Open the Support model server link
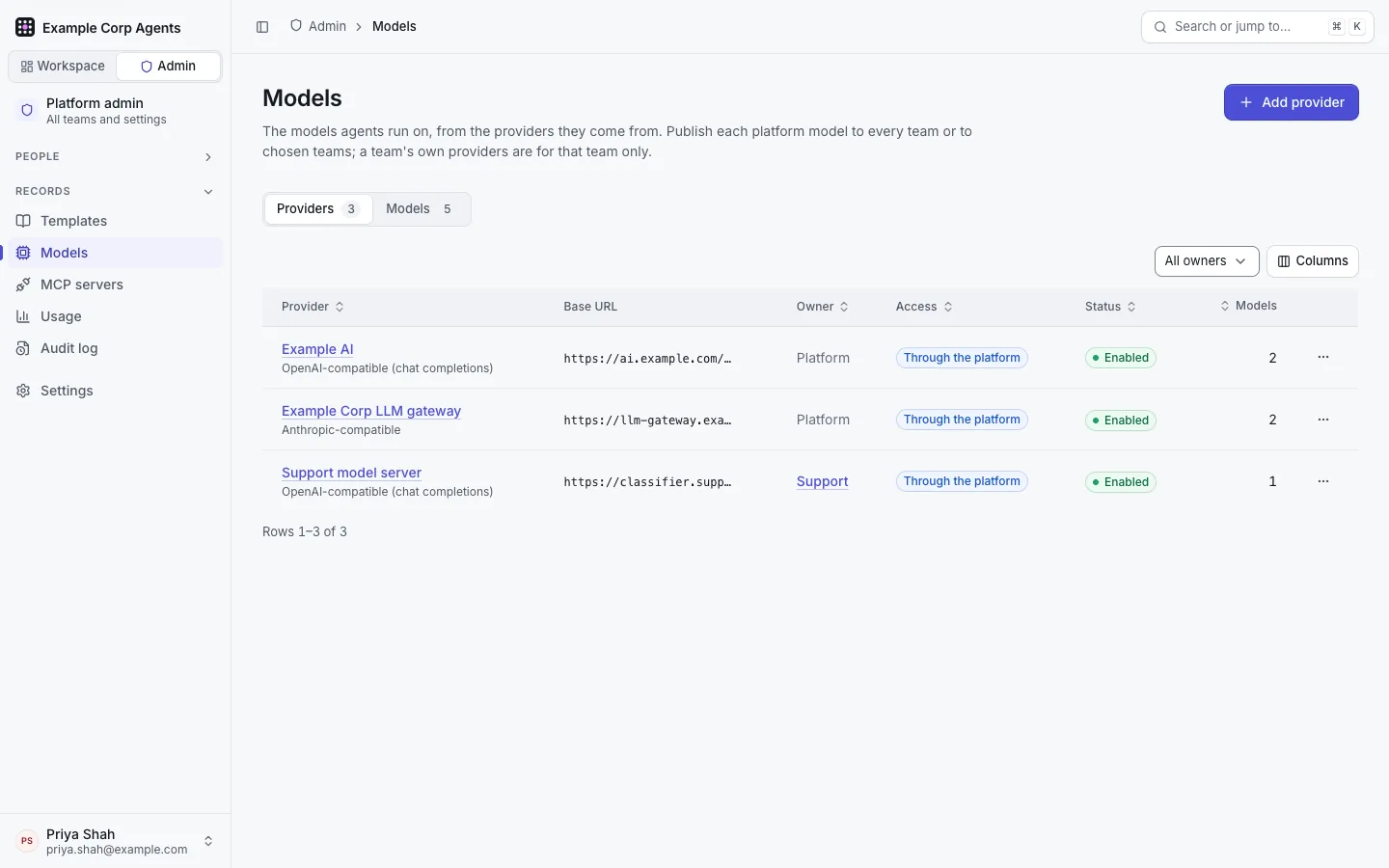The width and height of the screenshot is (1389, 868). (x=351, y=473)
